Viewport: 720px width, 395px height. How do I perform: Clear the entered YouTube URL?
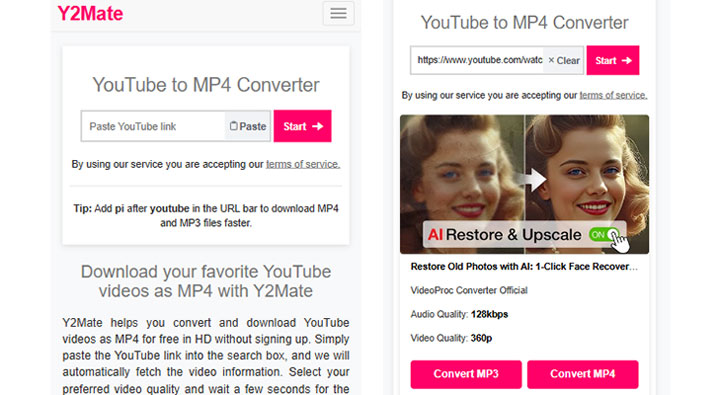(x=563, y=60)
